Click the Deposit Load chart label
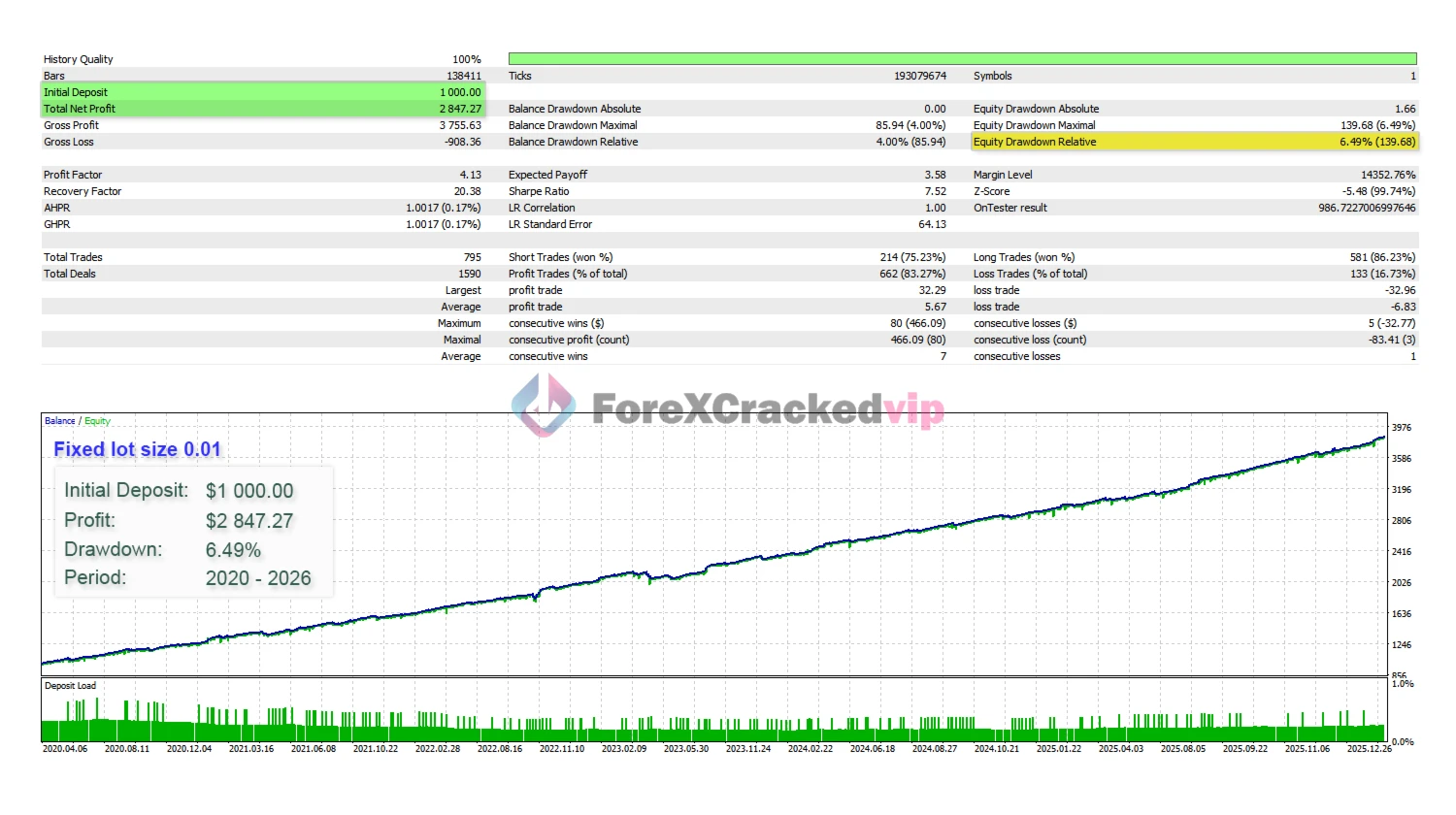The image size is (1456, 815). [70, 686]
